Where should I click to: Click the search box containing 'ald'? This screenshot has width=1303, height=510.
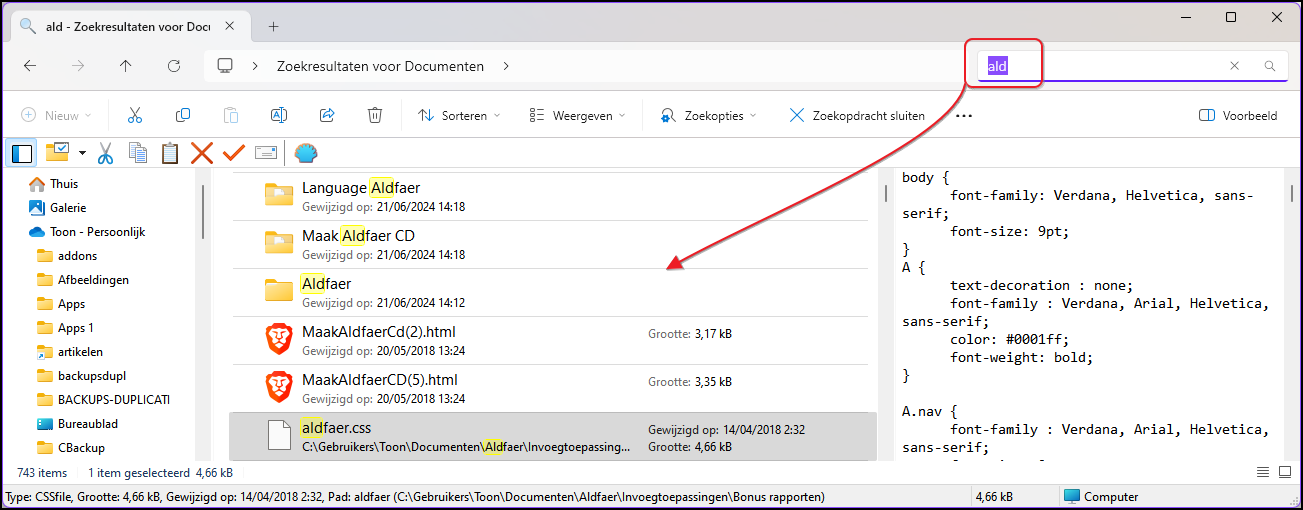(x=1100, y=66)
